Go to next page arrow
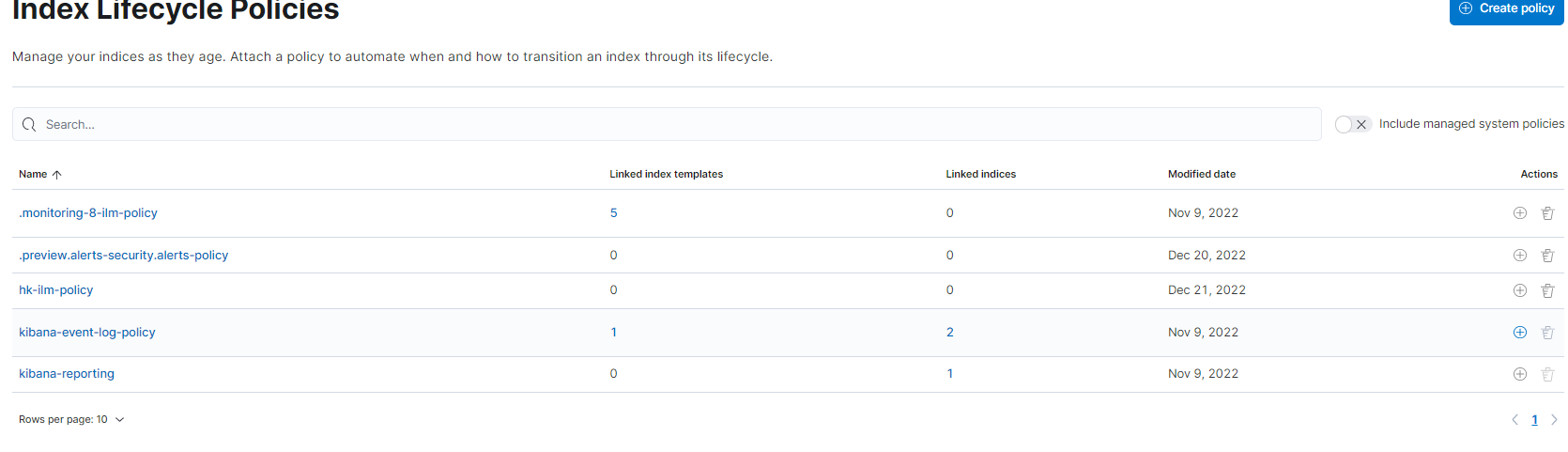1568x452 pixels. 1554,420
